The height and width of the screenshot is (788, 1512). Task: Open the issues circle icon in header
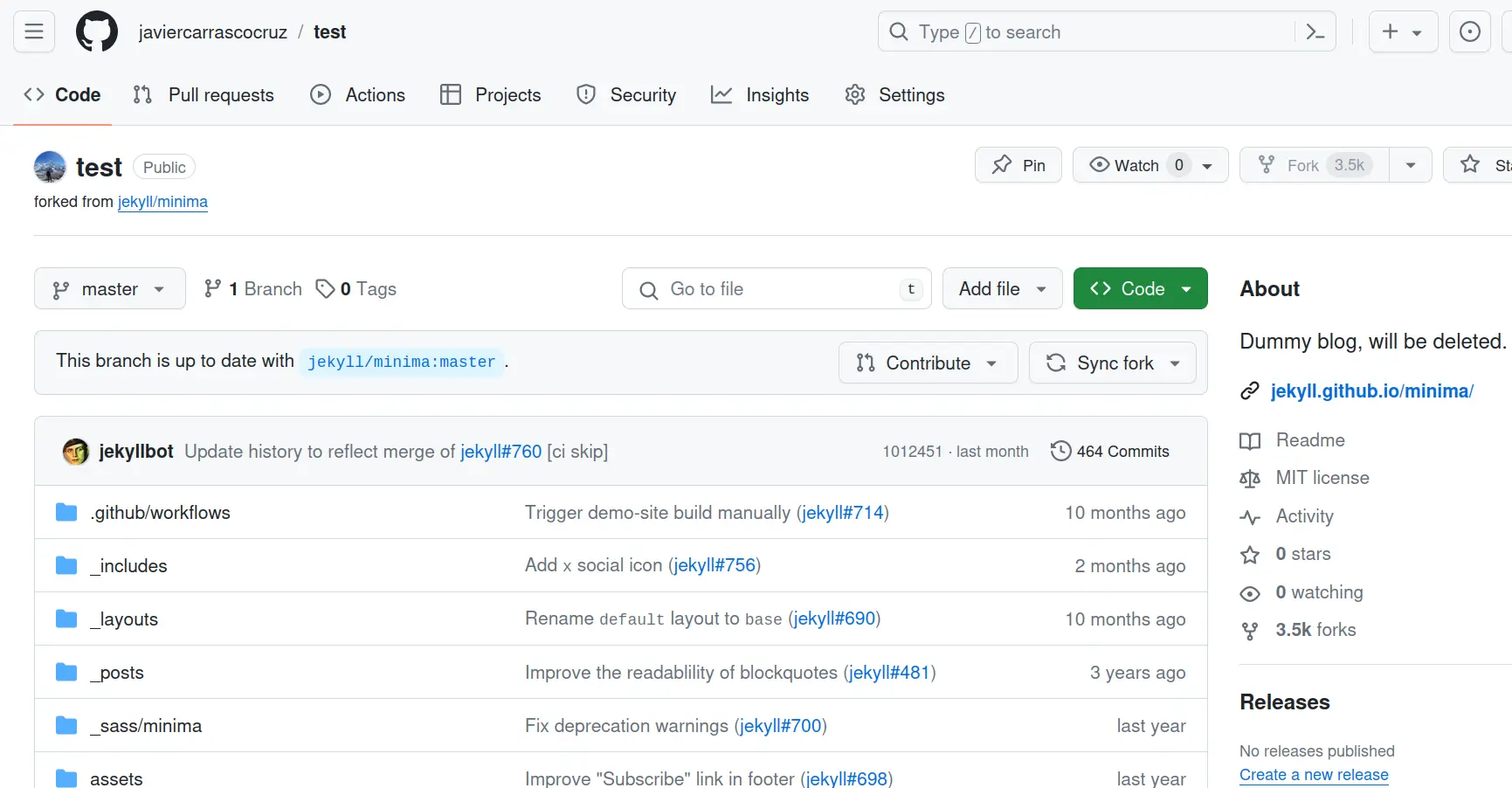(1470, 32)
